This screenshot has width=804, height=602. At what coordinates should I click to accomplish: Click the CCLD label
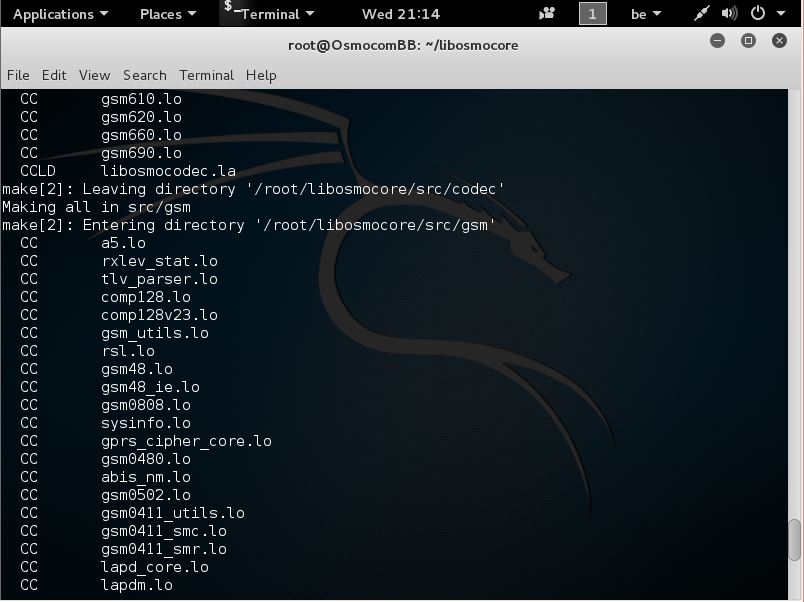coord(38,171)
